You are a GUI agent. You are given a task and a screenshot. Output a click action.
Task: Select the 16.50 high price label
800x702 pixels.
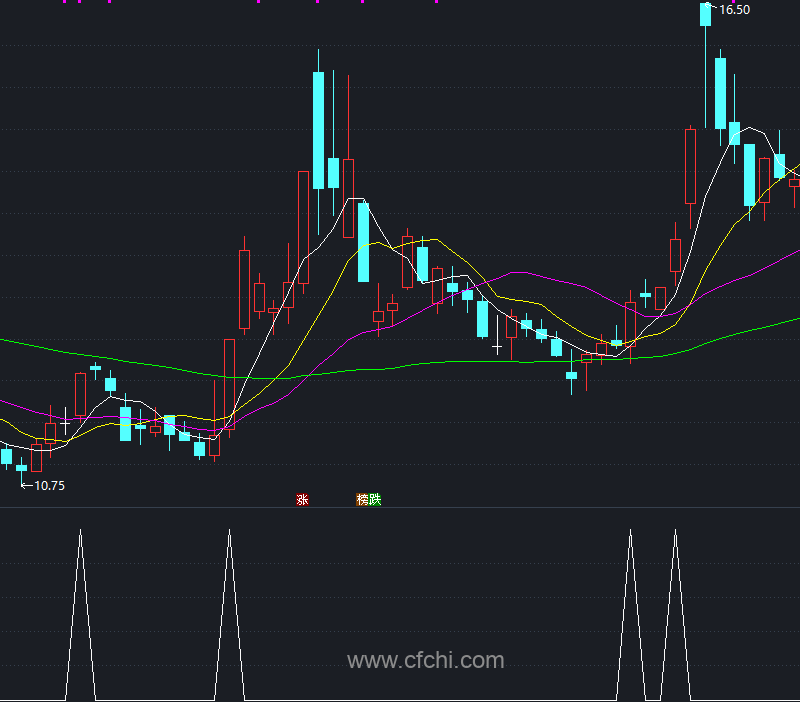click(734, 10)
